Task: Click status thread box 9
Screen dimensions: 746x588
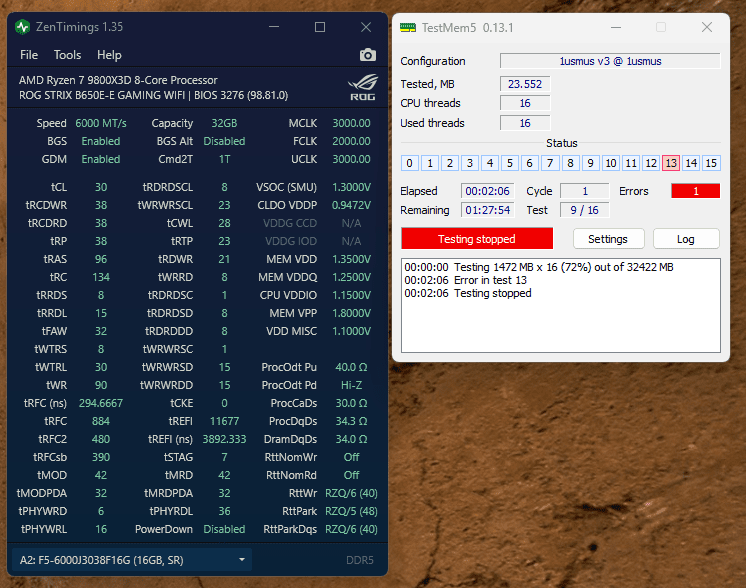Action: point(590,163)
